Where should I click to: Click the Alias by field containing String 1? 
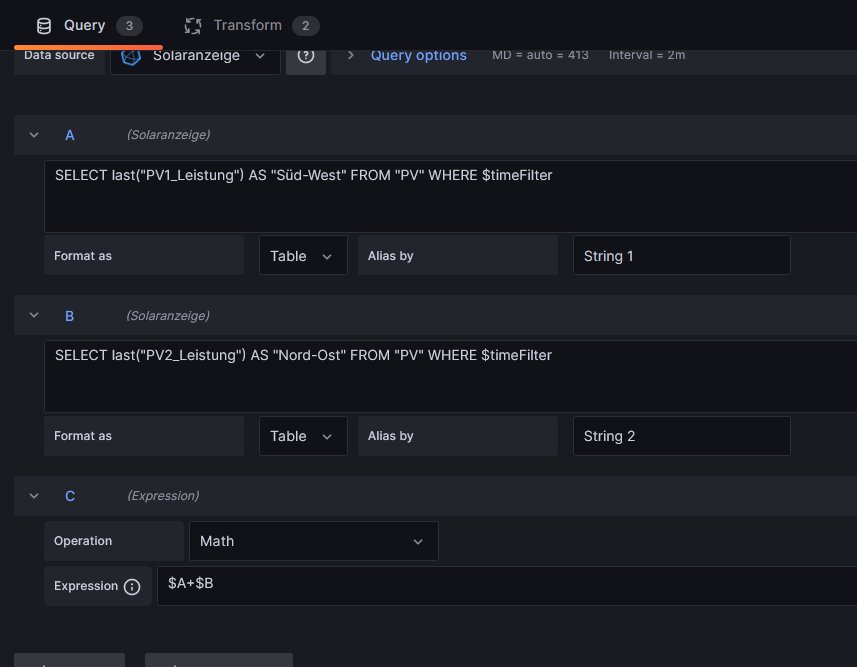681,256
